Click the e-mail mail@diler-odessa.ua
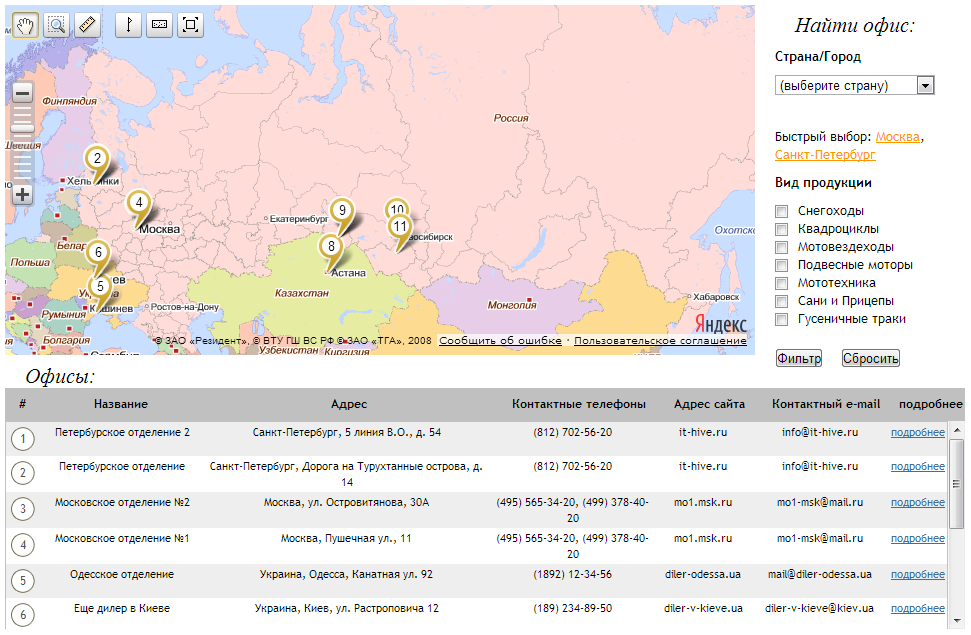This screenshot has width=971, height=635. click(x=819, y=574)
